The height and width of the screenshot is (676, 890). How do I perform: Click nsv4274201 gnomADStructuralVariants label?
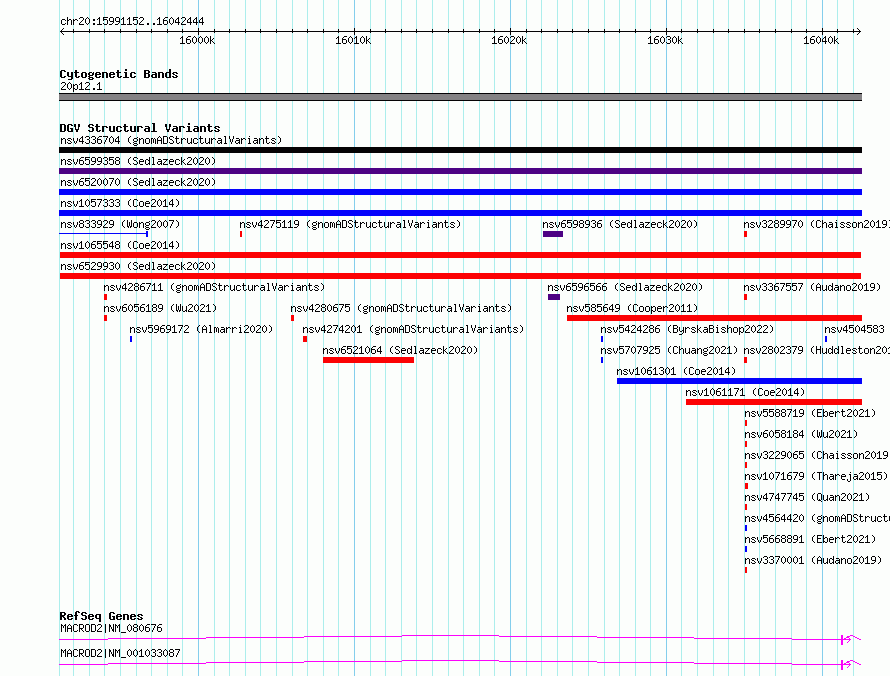pos(413,329)
